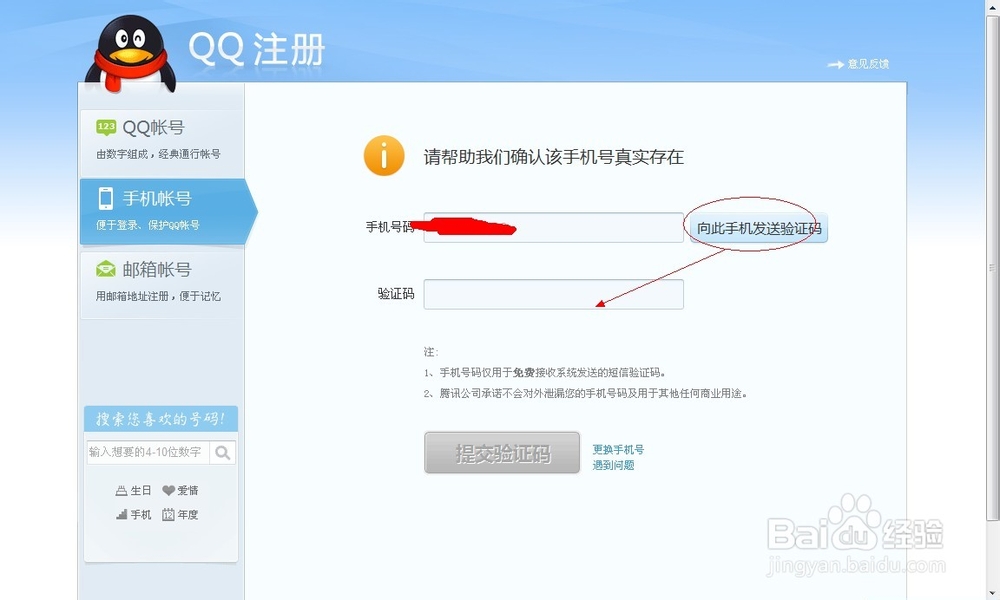The image size is (1000, 600).
Task: Click the 搜索您喜欢的号码! banner
Action: pos(161,419)
